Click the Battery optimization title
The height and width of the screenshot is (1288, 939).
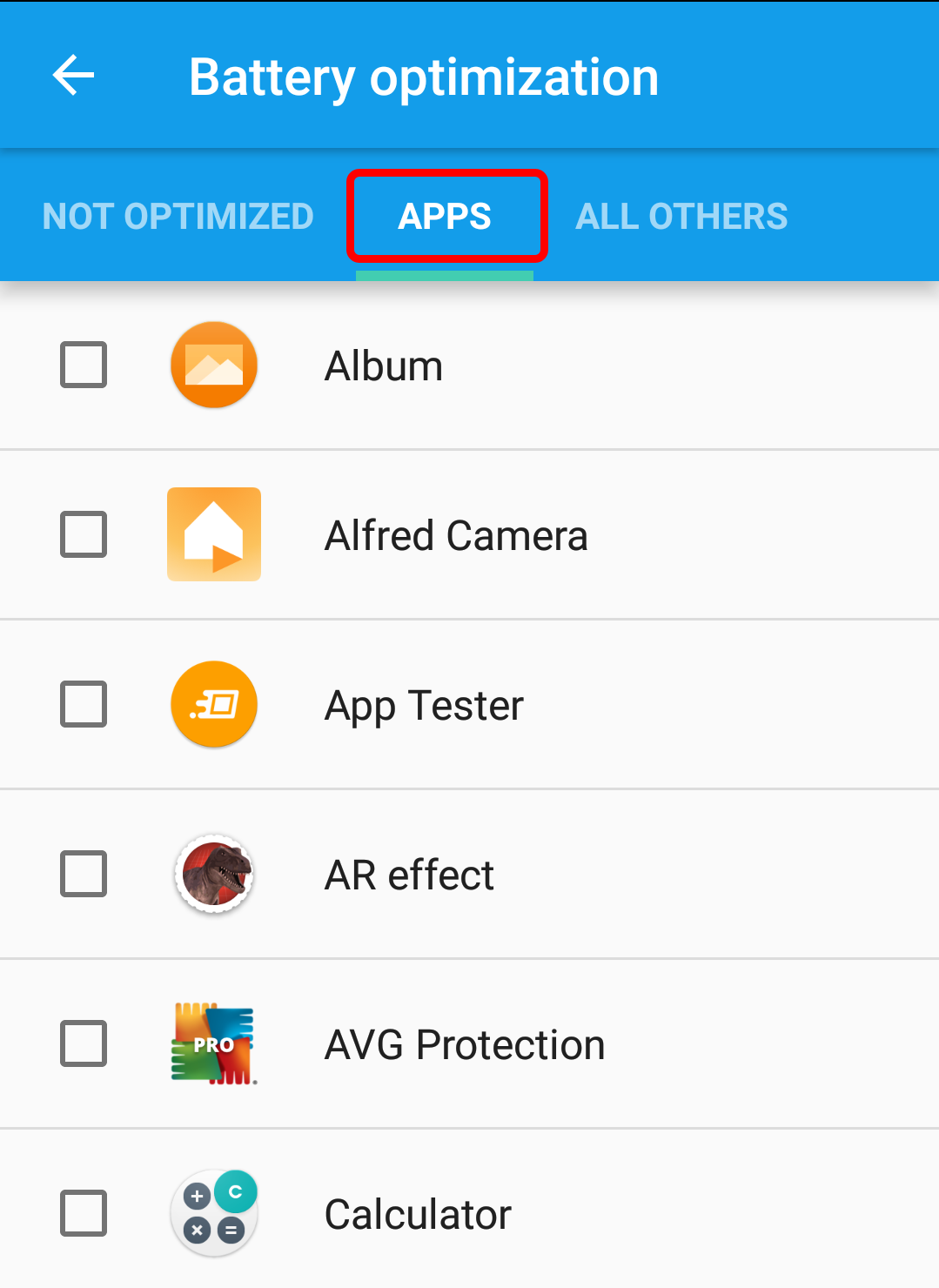click(x=424, y=77)
